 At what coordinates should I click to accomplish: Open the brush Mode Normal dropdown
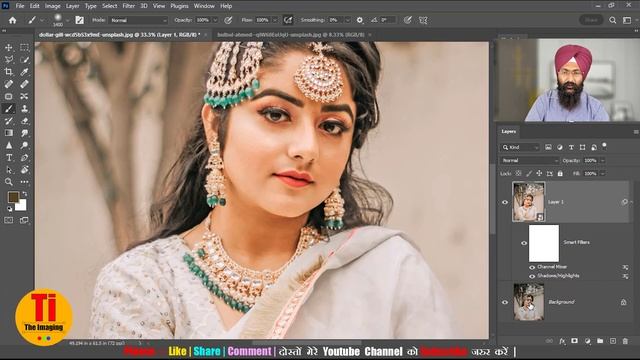tap(139, 20)
